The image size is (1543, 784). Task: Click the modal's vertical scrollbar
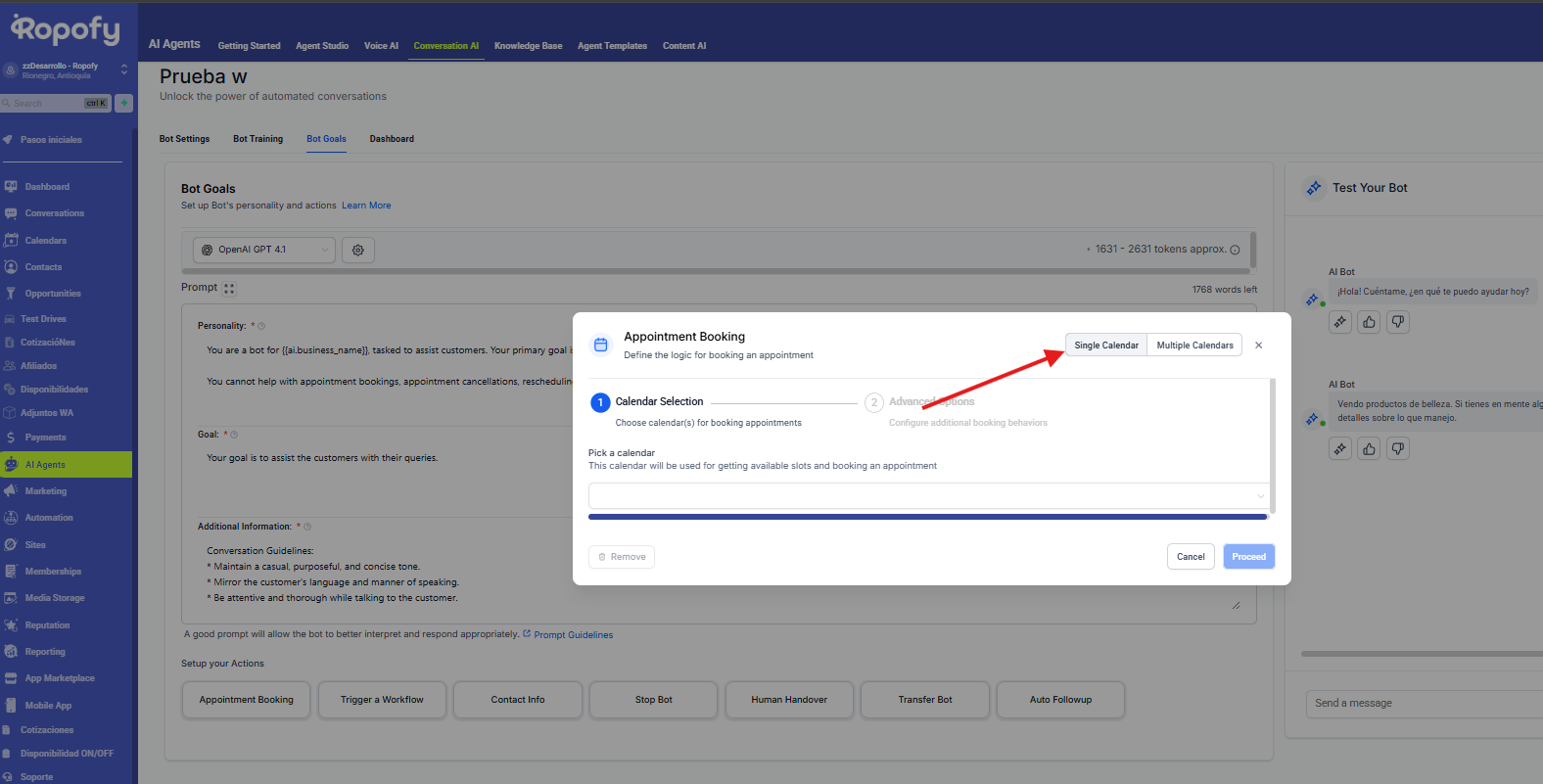1272,445
